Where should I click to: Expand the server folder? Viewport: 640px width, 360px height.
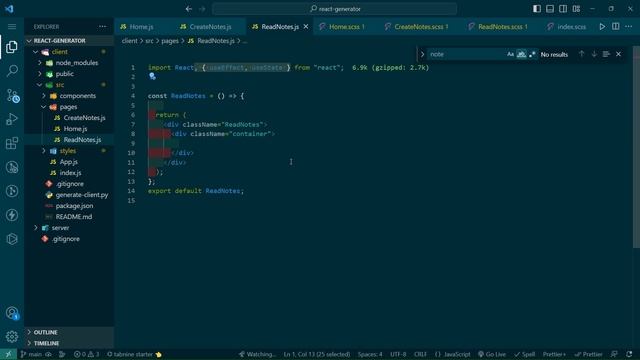coord(36,228)
